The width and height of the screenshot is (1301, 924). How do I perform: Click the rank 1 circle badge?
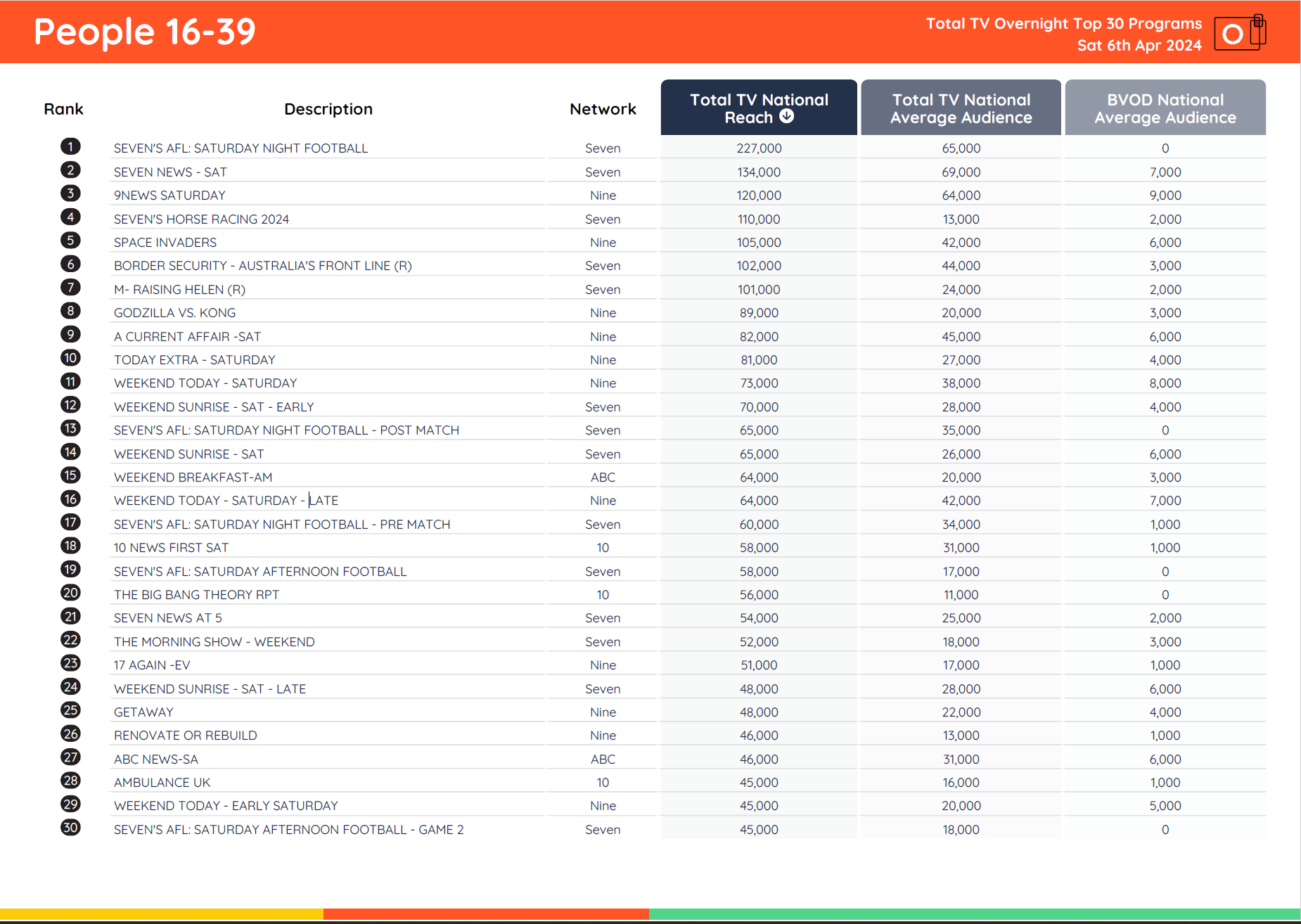pos(70,147)
